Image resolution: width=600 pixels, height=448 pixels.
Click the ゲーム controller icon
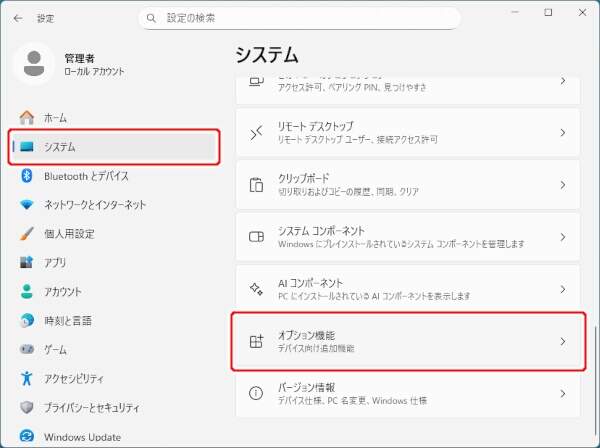pyautogui.click(x=27, y=349)
